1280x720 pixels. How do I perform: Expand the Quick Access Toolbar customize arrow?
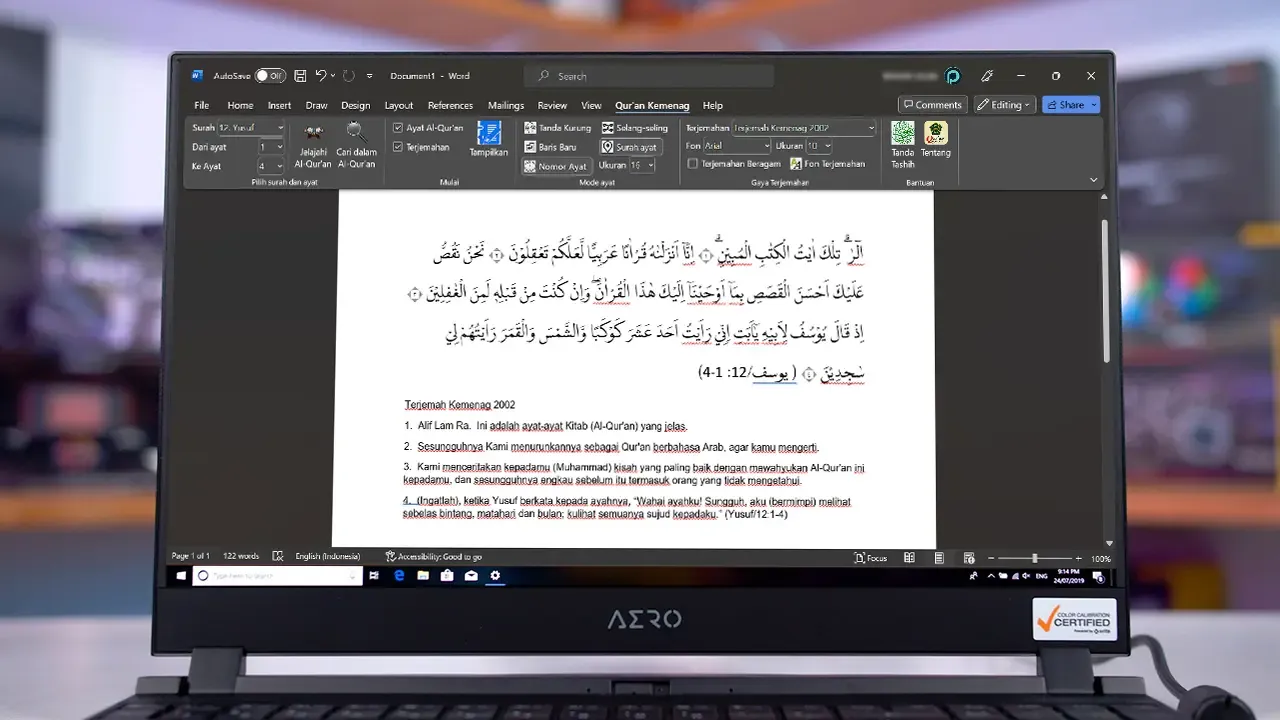369,76
